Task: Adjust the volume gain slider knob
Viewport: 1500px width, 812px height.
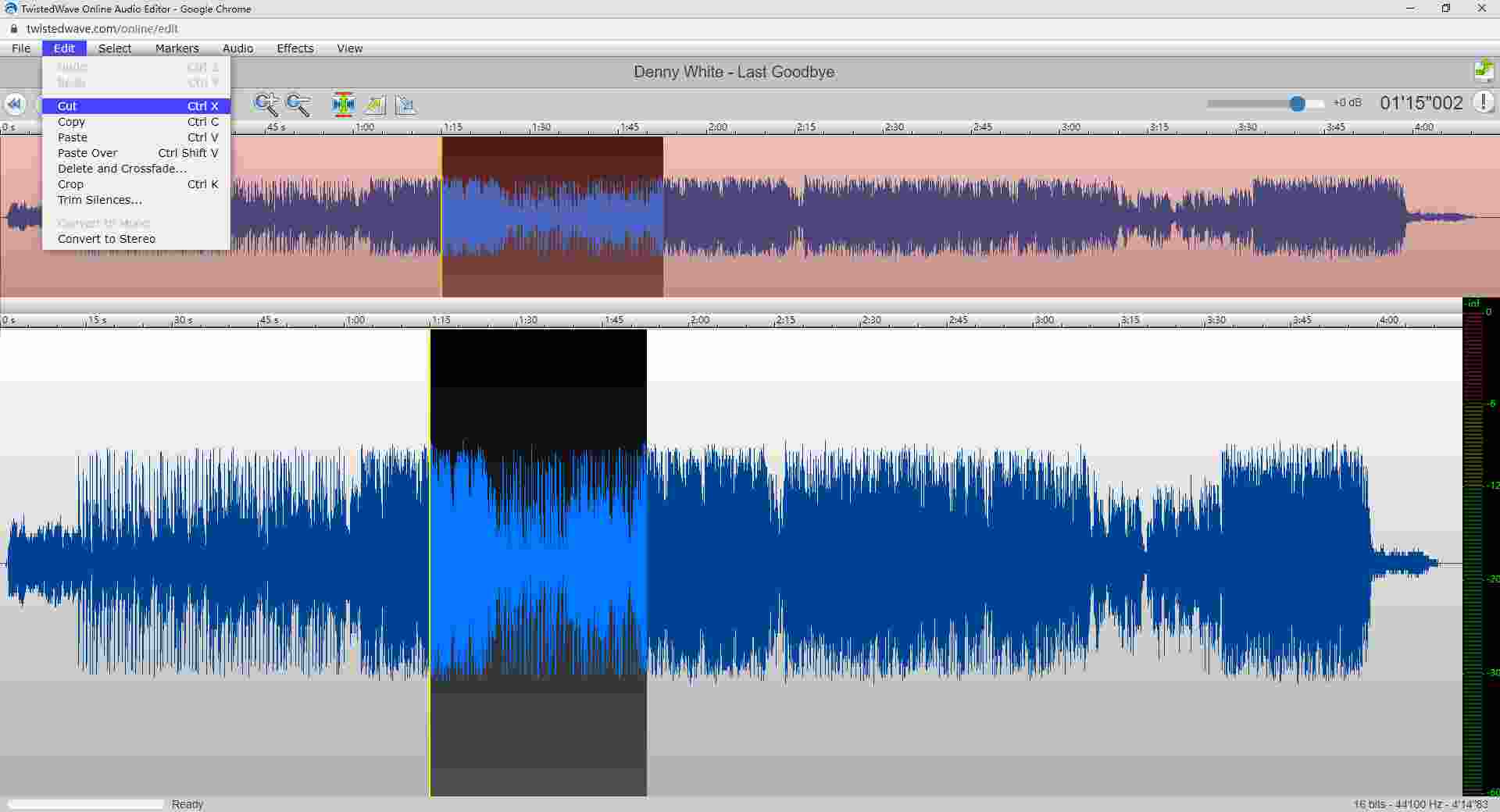Action: pos(1297,103)
